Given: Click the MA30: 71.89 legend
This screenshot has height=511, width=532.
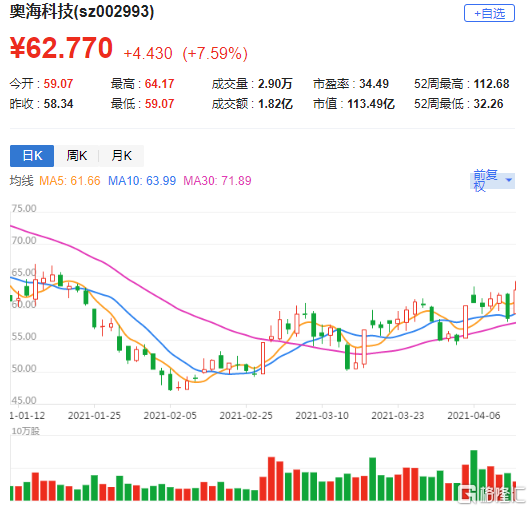Looking at the screenshot, I should tap(217, 181).
